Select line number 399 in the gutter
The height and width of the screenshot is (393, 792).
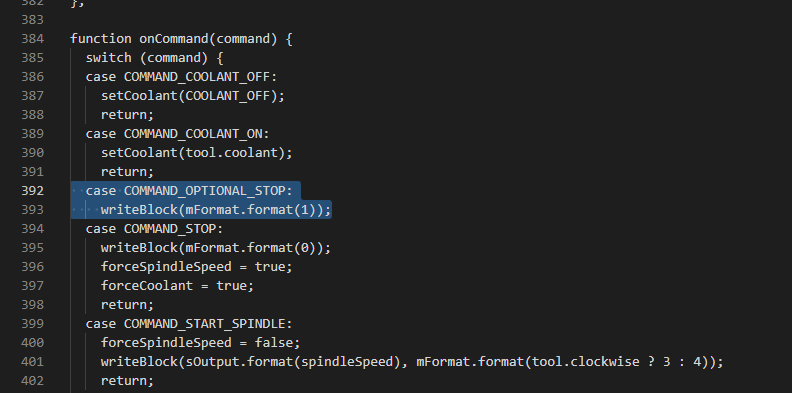pos(32,324)
